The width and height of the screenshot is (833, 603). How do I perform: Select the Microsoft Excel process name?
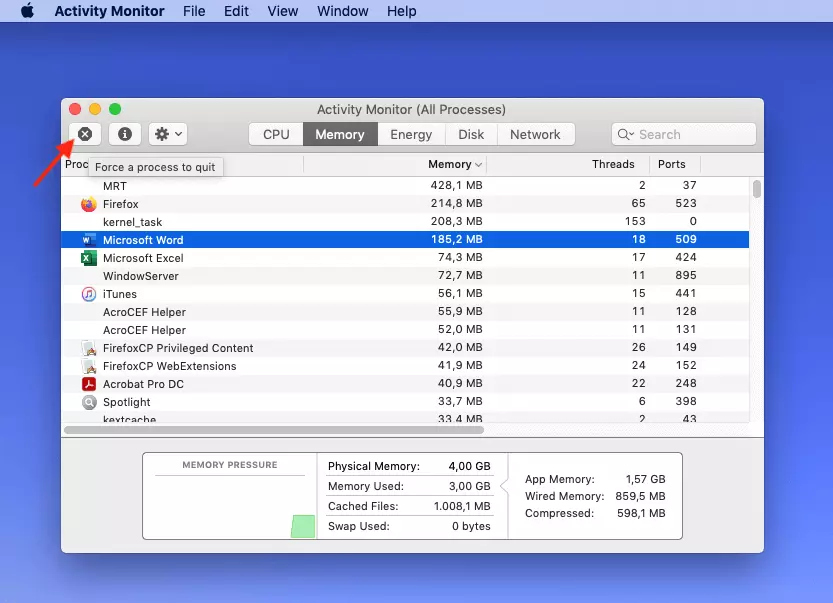pos(143,258)
